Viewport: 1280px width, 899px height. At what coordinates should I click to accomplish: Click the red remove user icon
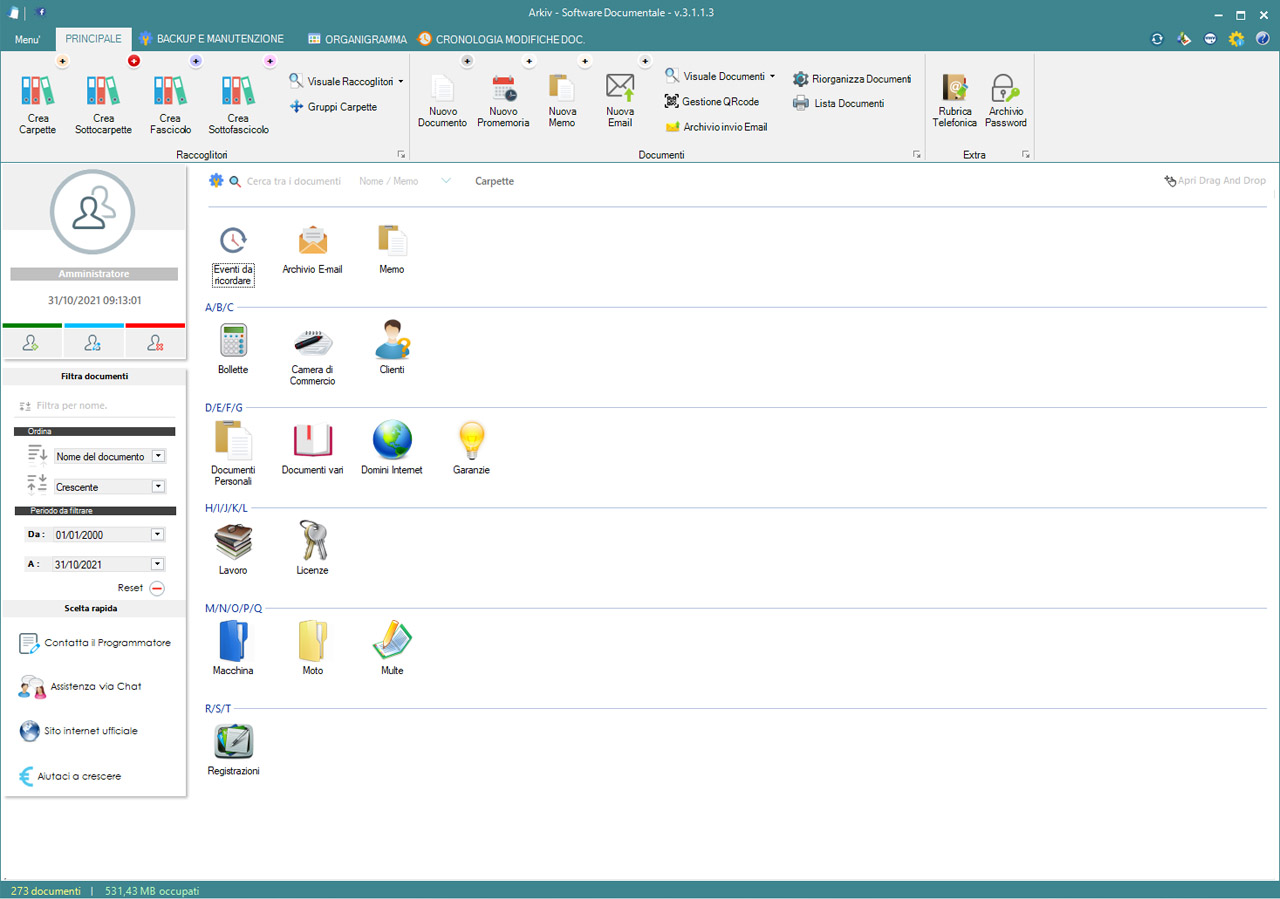point(155,342)
